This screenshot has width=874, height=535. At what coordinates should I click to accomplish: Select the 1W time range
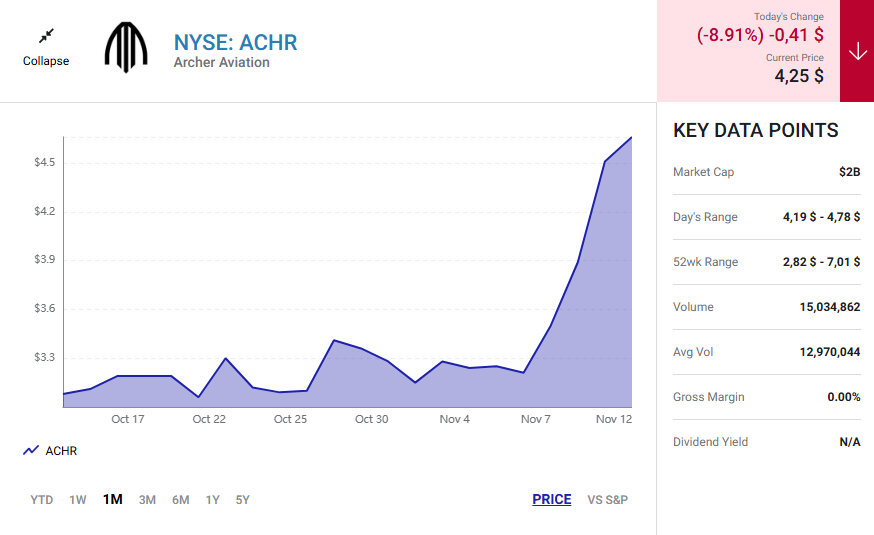[x=78, y=500]
